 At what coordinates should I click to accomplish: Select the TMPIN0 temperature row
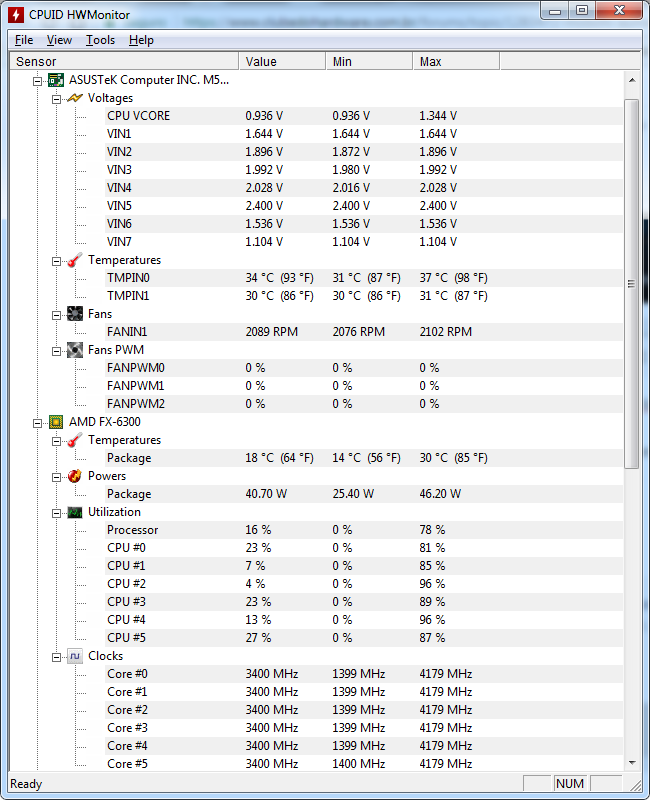363,278
